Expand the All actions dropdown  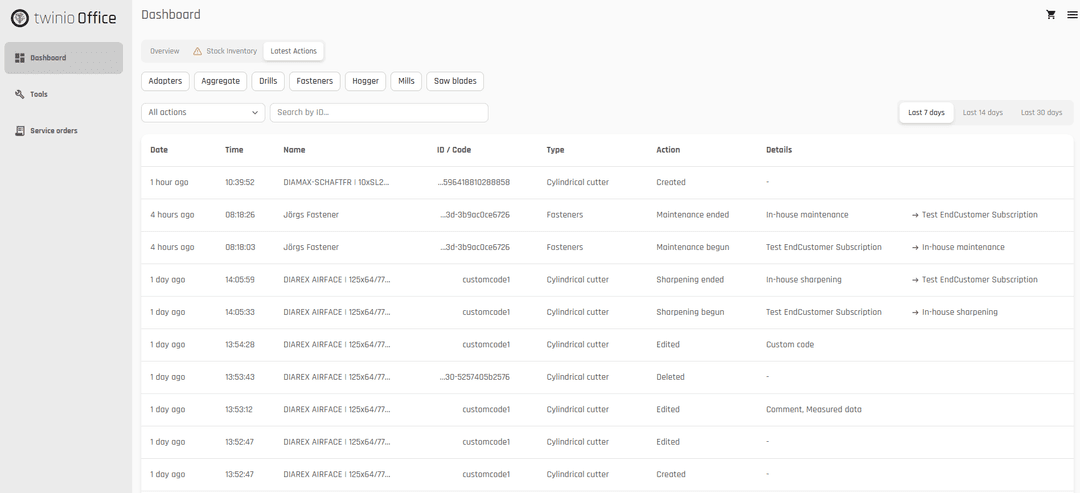pyautogui.click(x=203, y=113)
